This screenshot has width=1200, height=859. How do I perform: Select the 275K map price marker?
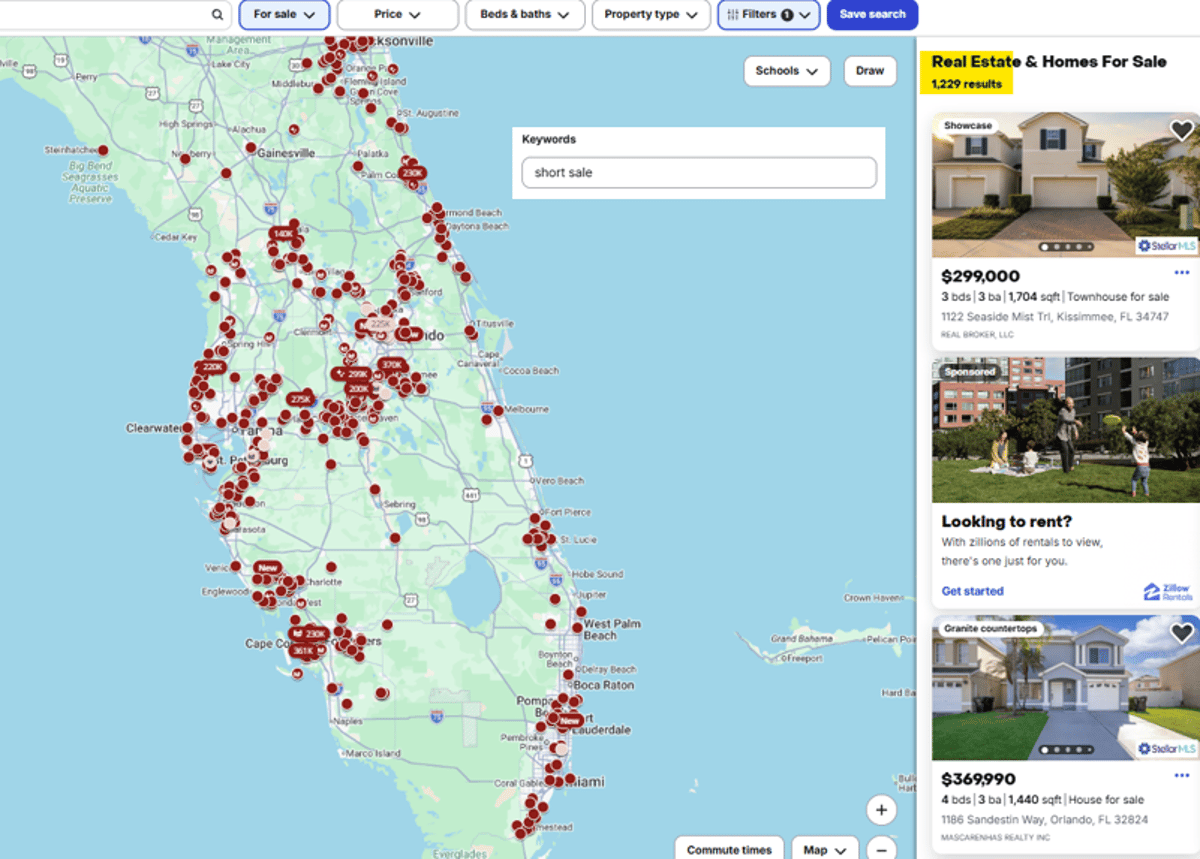click(300, 399)
